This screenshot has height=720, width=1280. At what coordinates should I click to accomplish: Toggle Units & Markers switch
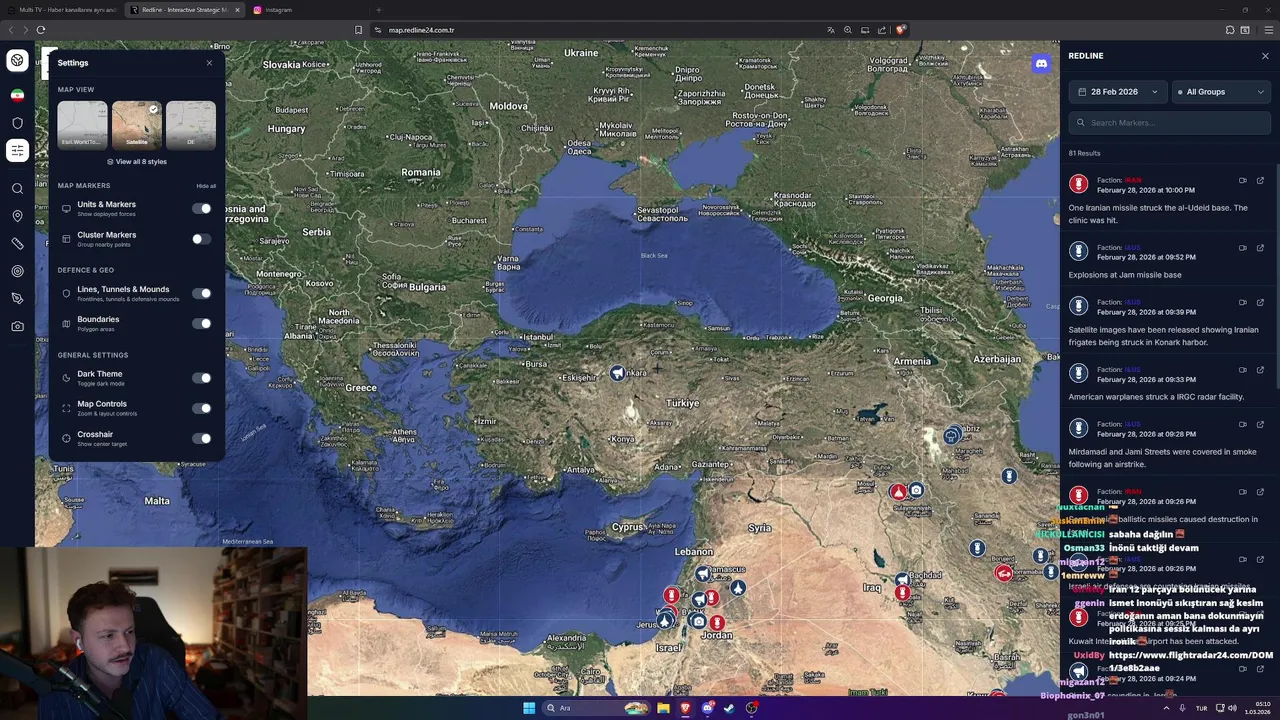202,209
